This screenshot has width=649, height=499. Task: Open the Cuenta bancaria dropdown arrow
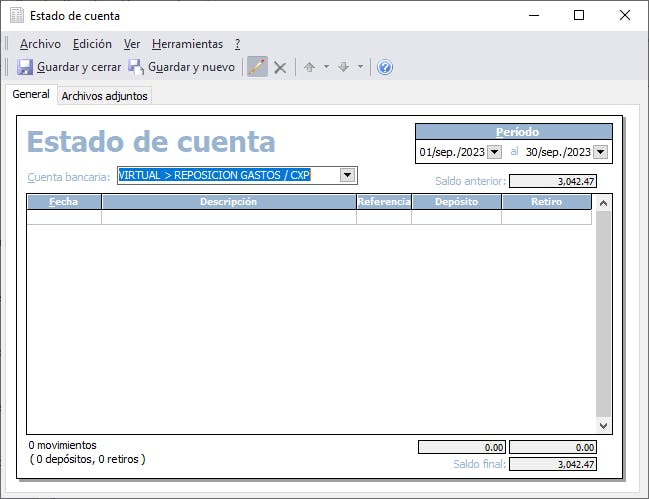coord(348,175)
